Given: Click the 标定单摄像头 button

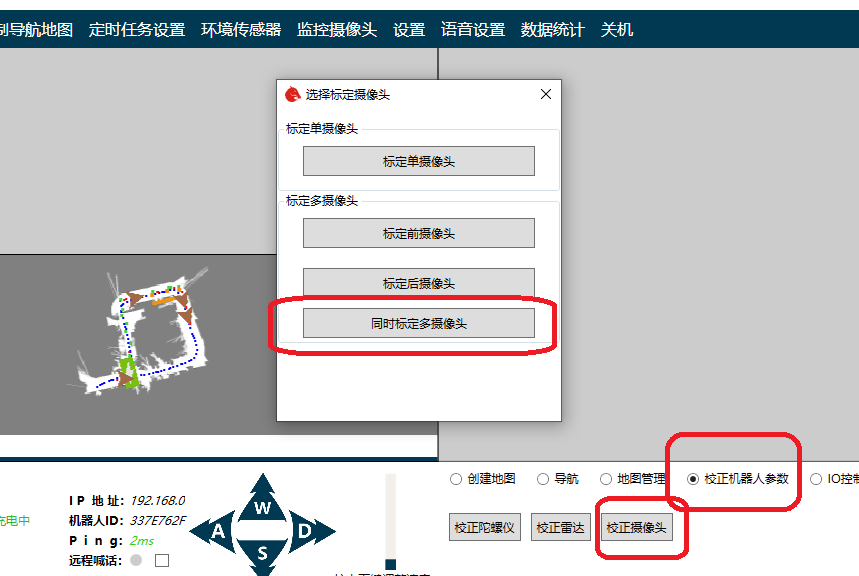Looking at the screenshot, I should point(419,161).
